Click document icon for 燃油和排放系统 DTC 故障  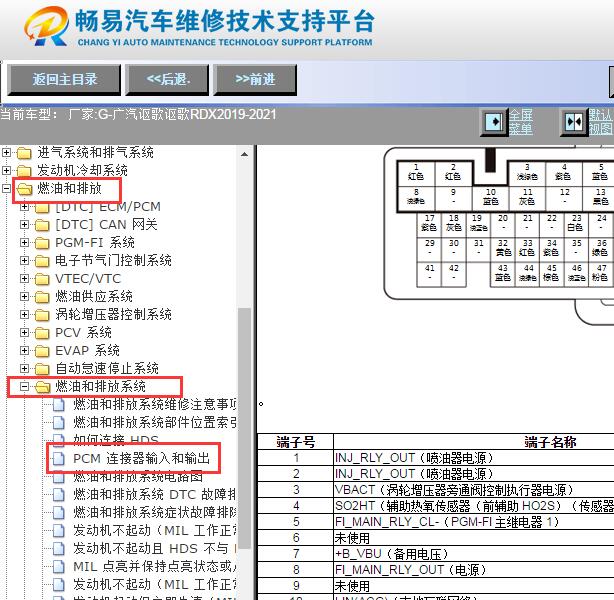point(59,494)
